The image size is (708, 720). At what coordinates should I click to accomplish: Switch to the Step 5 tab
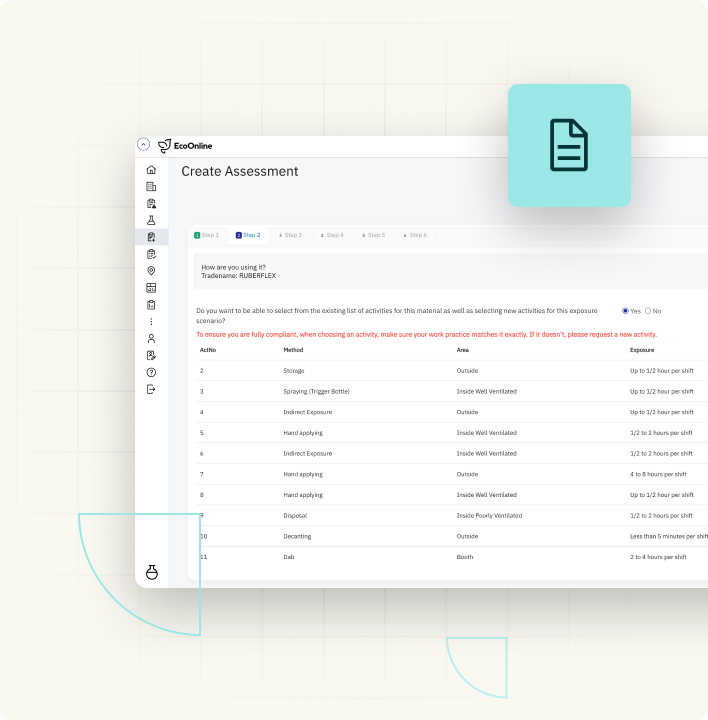click(373, 235)
